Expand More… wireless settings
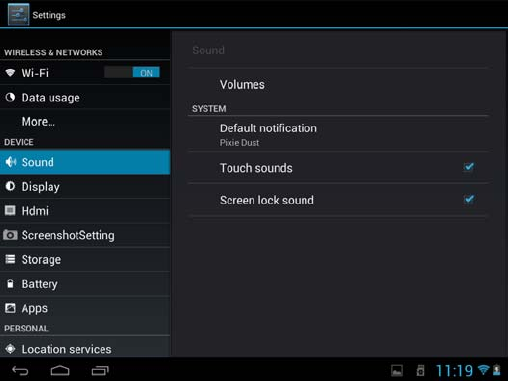Screen dimensions: 508x381 [85, 122]
